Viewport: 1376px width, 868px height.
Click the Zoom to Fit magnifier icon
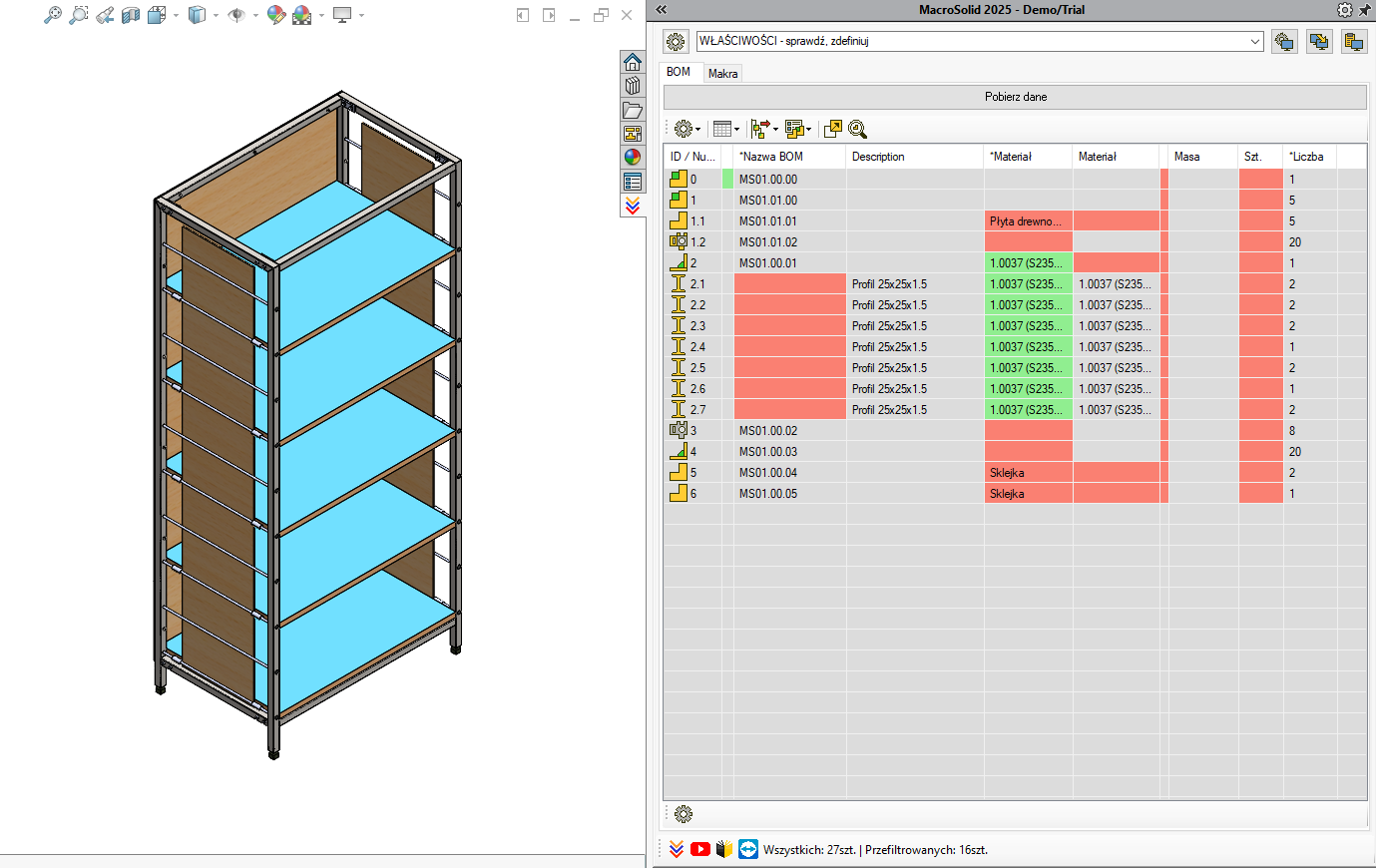coord(53,15)
